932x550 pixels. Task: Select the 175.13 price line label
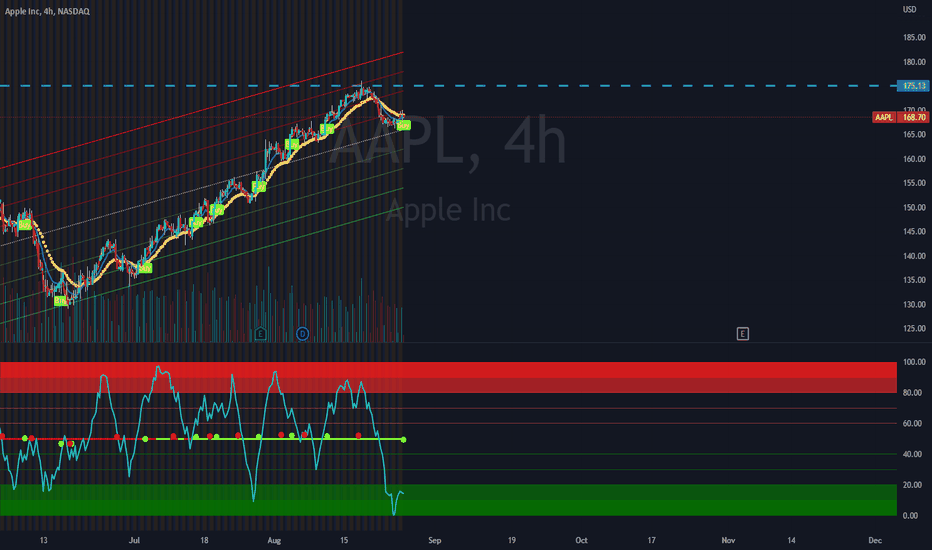click(x=914, y=86)
